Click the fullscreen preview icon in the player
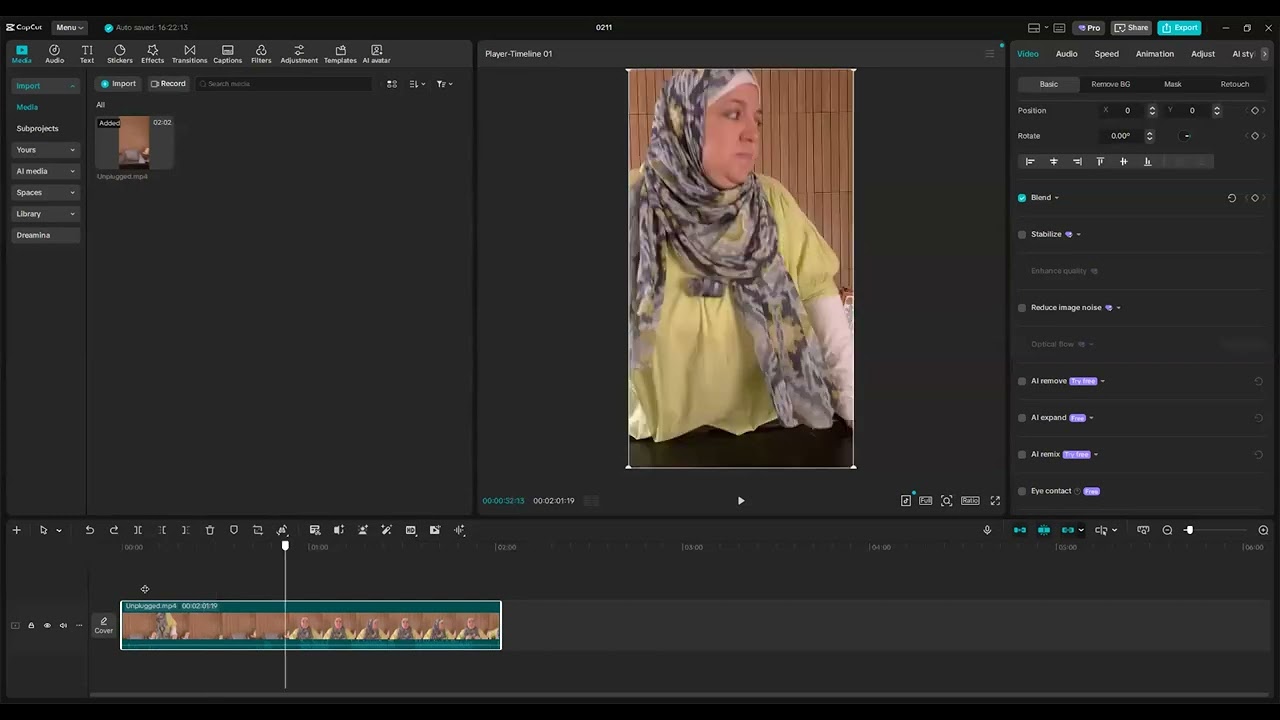Image resolution: width=1280 pixels, height=720 pixels. tap(995, 500)
